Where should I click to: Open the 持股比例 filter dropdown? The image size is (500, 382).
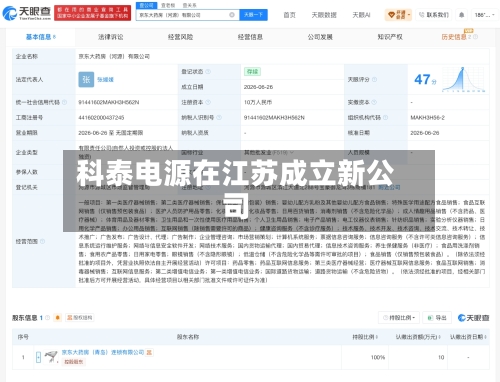point(399,318)
